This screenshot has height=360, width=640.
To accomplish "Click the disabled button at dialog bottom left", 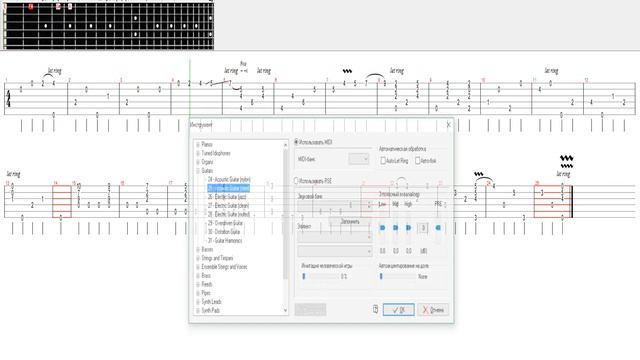I will (310, 310).
